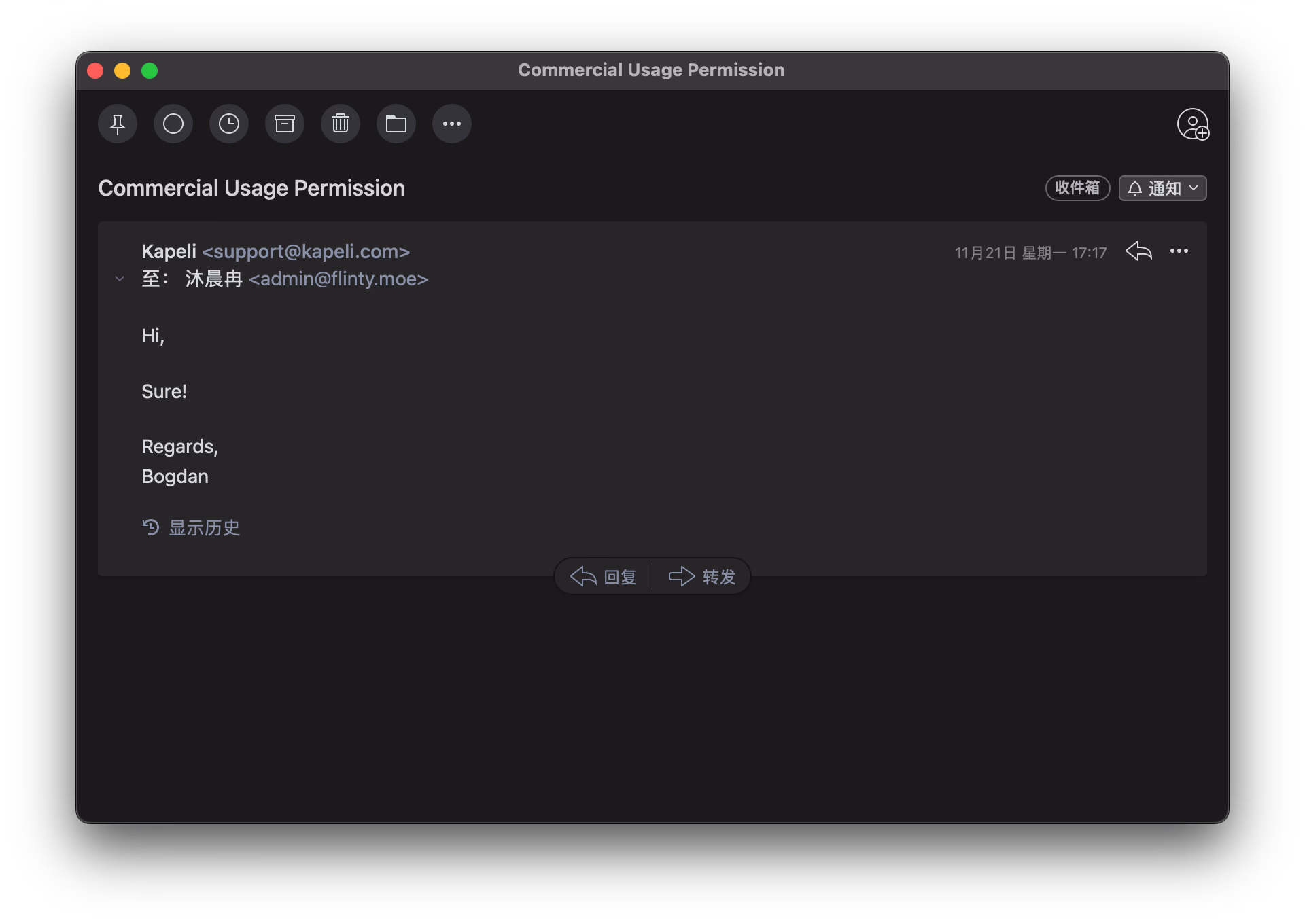
Task: Click the email subject heading text
Action: coord(251,188)
